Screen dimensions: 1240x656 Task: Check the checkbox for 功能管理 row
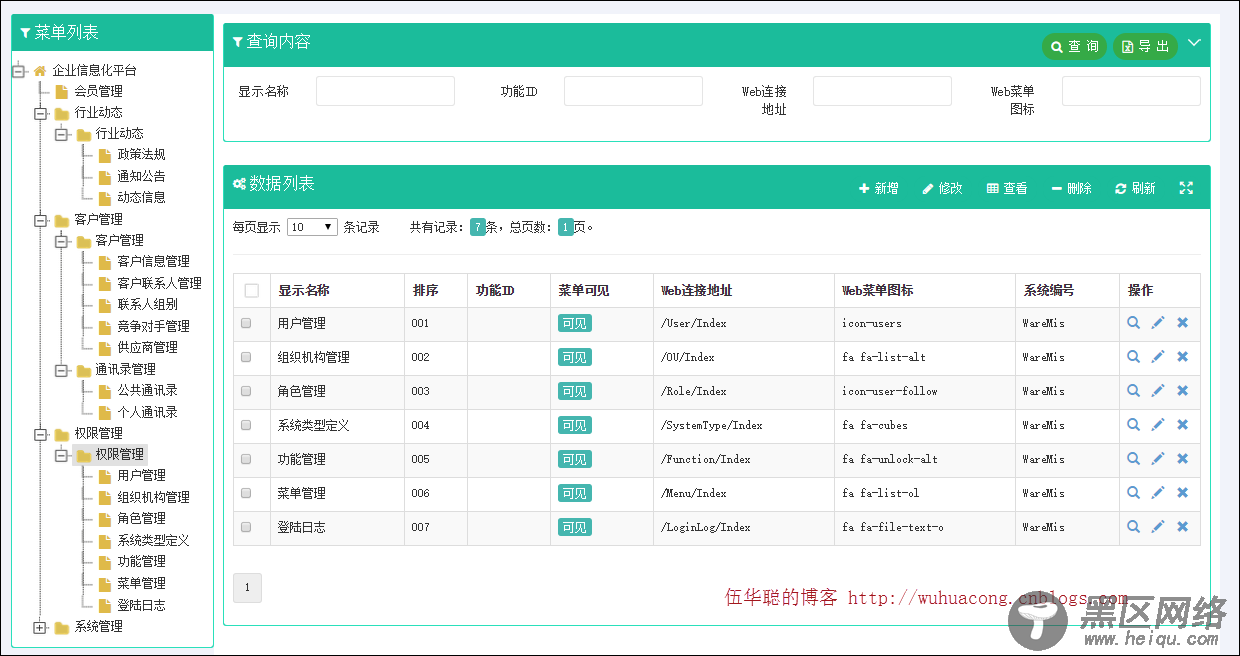pos(246,459)
